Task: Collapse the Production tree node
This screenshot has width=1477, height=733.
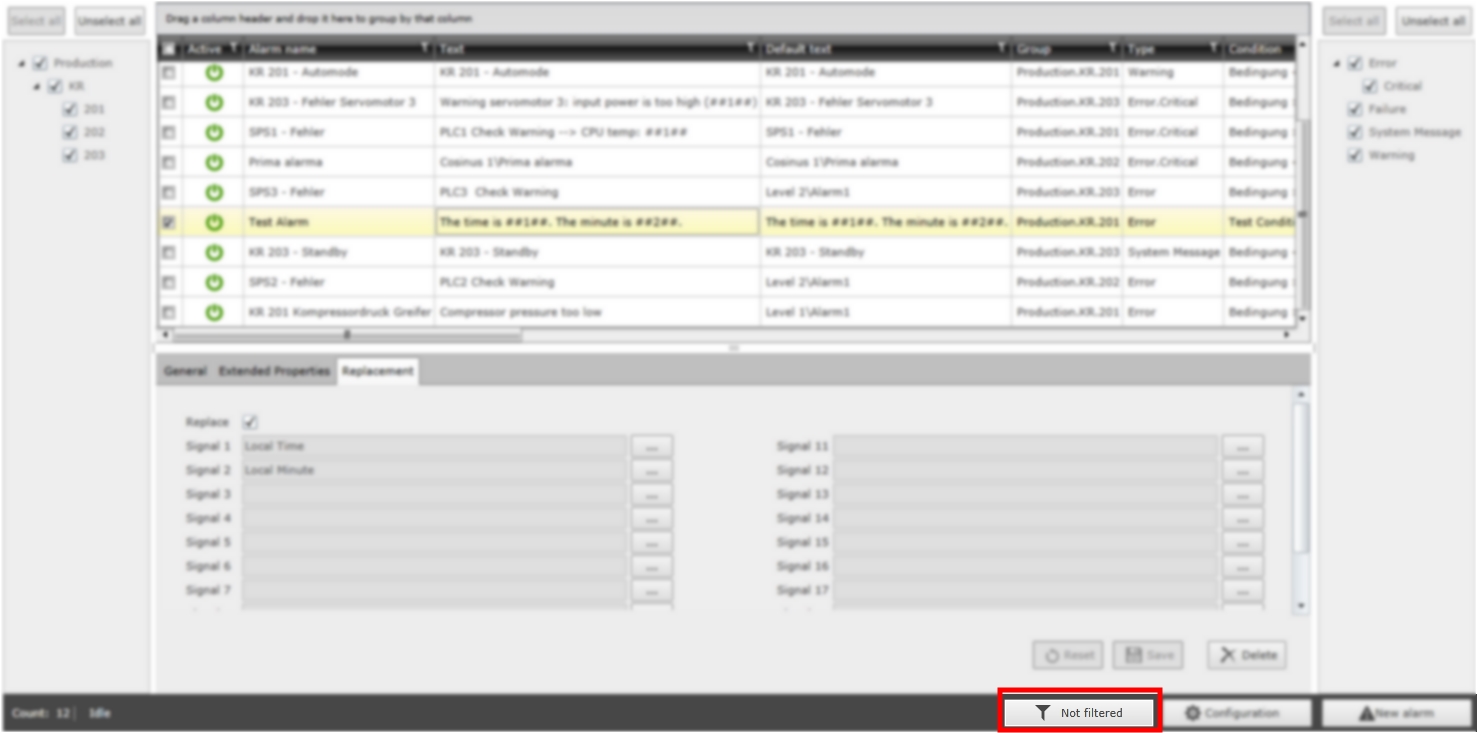Action: coord(22,63)
